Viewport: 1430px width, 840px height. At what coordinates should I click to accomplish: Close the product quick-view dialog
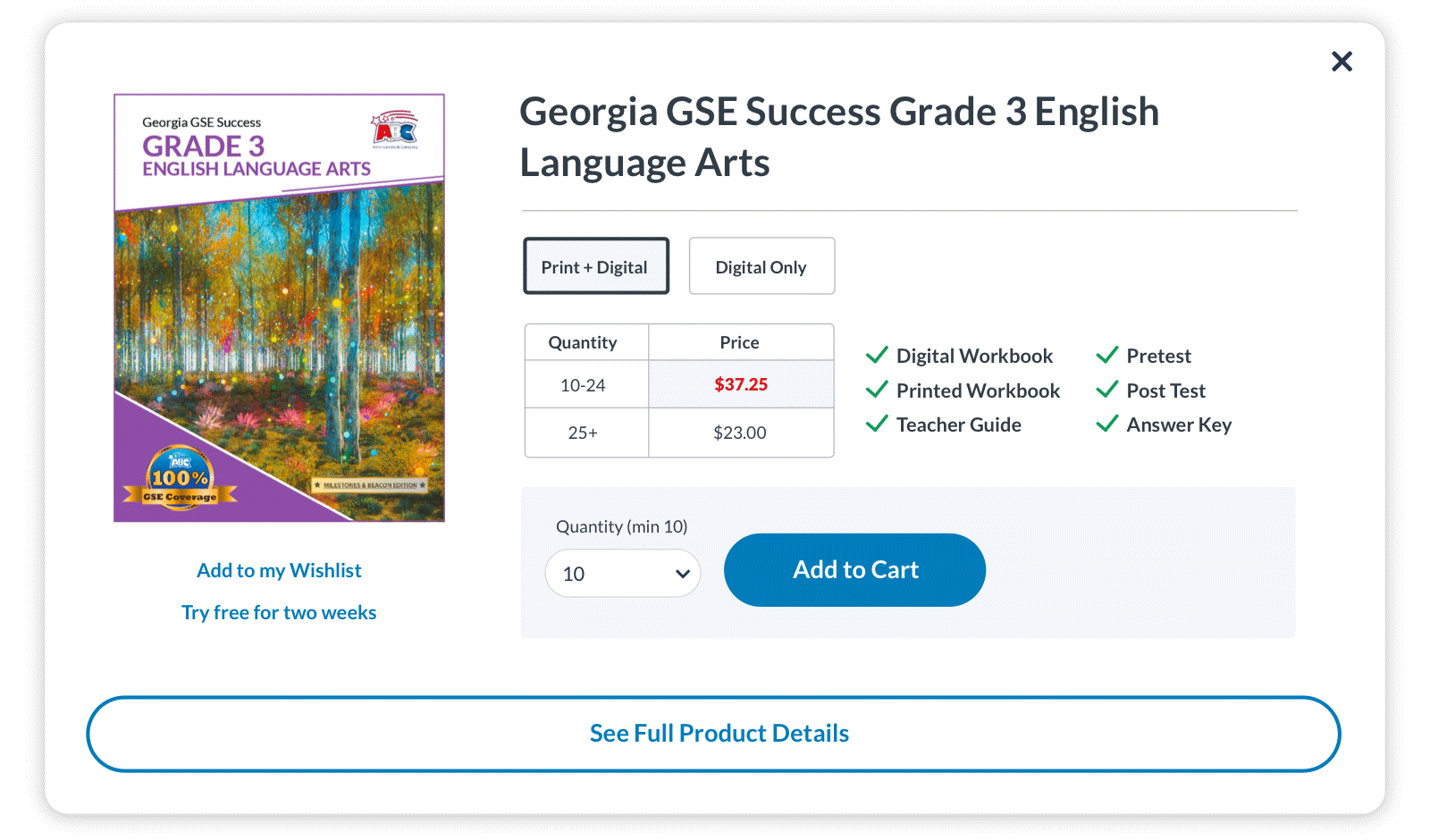pos(1342,61)
